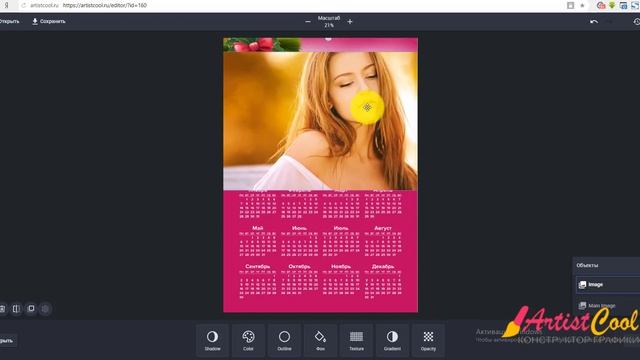Click the browser bookmark star icon
This screenshot has width=640, height=360.
tap(582, 5)
